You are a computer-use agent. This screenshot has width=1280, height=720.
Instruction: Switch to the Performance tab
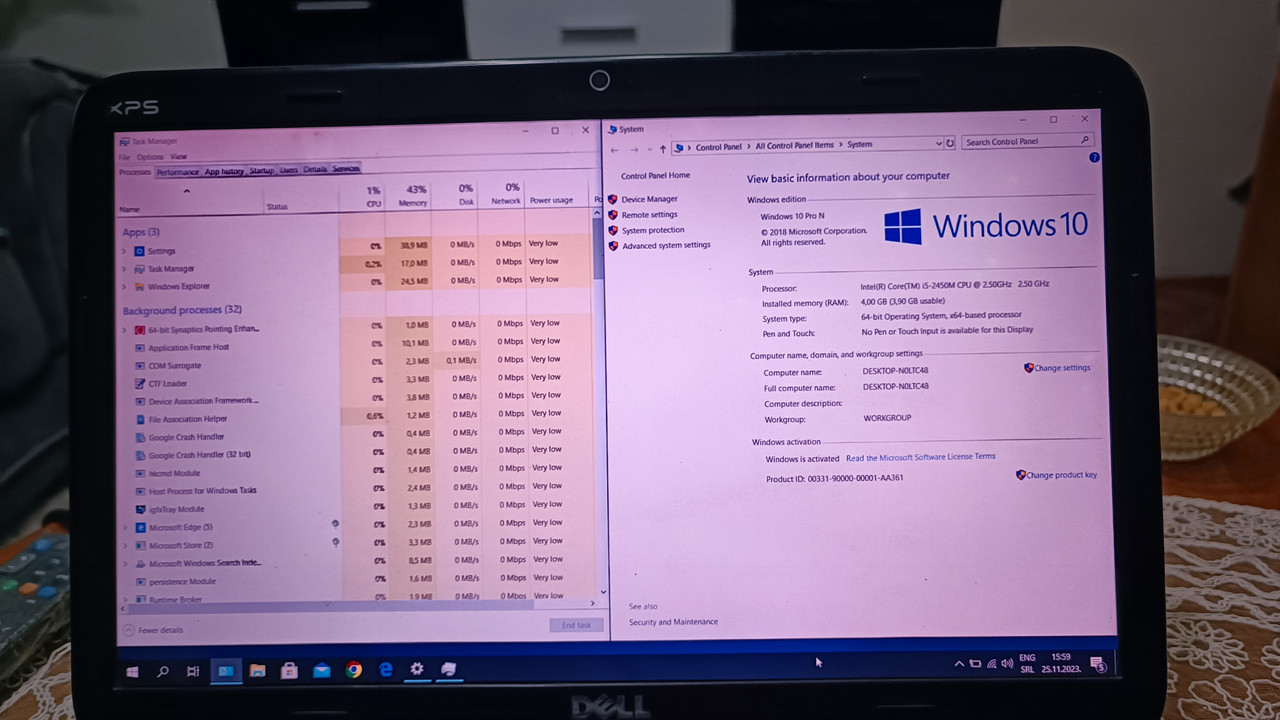177,172
